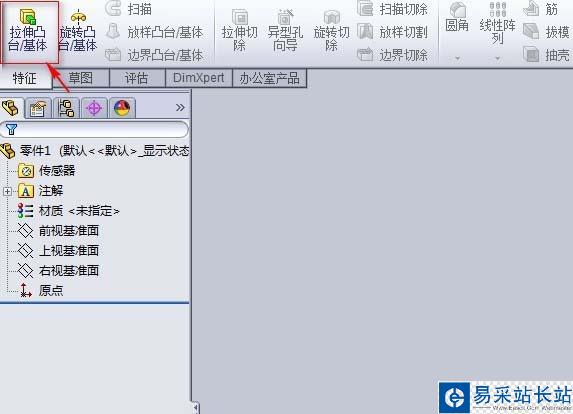Click the Swept Cut (扫描切除) tool
Screen dimensions: 573x414
click(x=392, y=9)
